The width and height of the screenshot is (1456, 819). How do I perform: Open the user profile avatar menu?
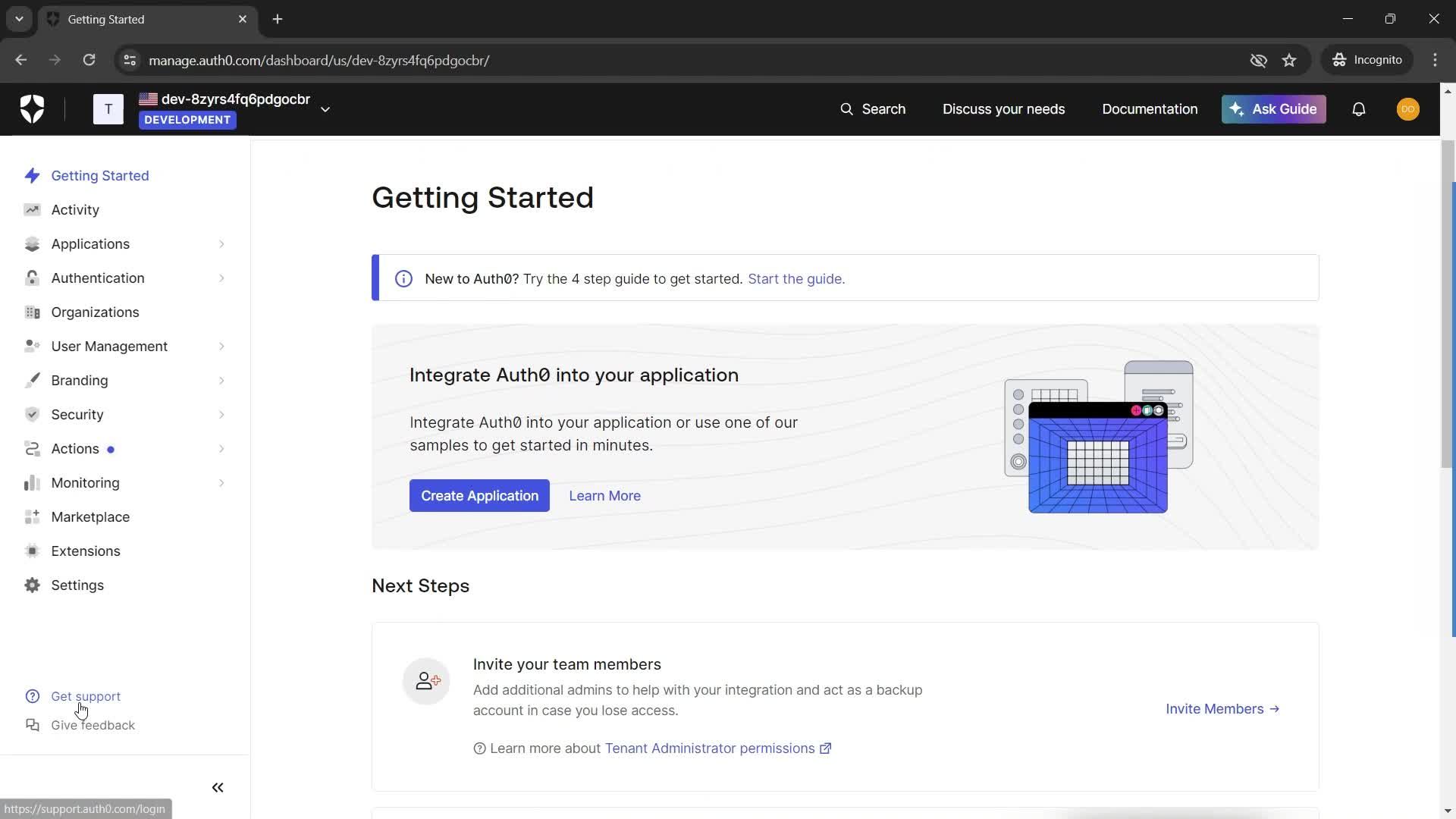point(1408,109)
